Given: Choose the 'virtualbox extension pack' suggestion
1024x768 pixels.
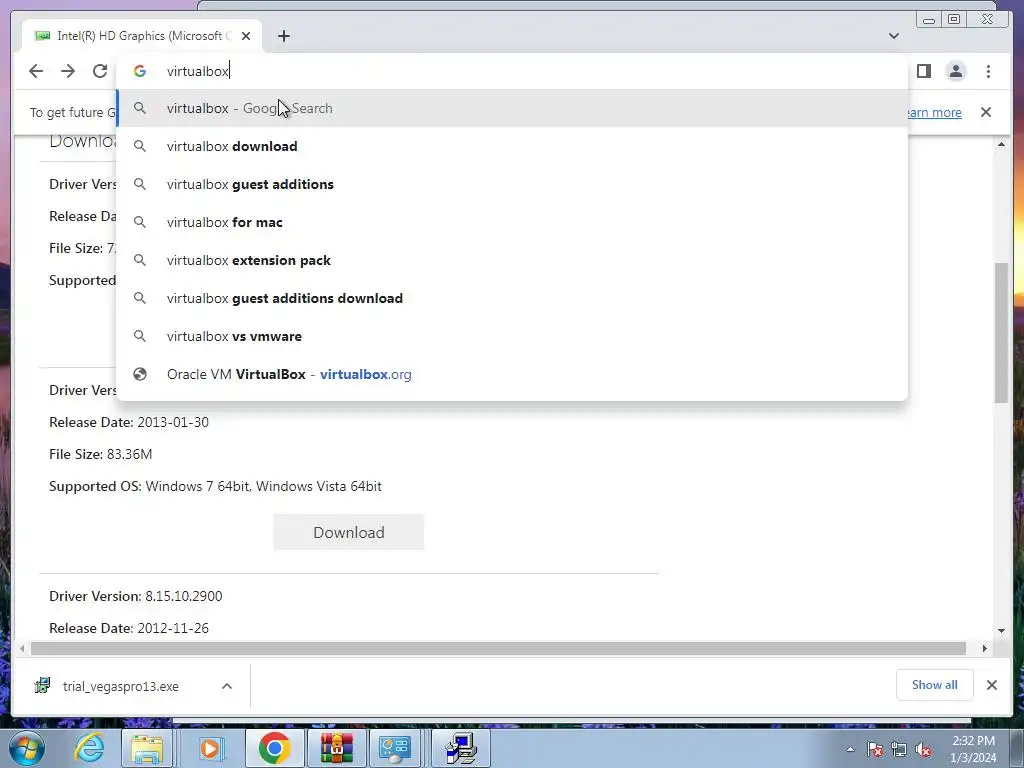Looking at the screenshot, I should point(511,260).
